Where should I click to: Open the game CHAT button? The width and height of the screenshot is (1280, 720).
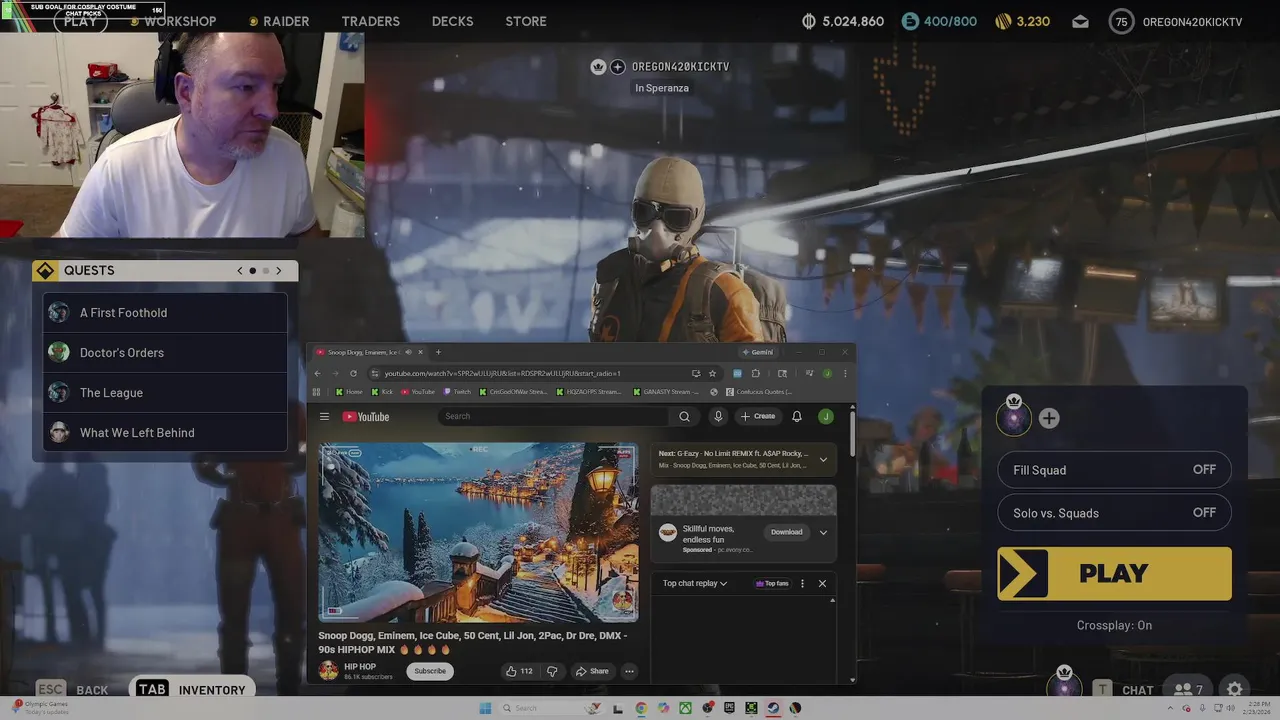pyautogui.click(x=1124, y=689)
